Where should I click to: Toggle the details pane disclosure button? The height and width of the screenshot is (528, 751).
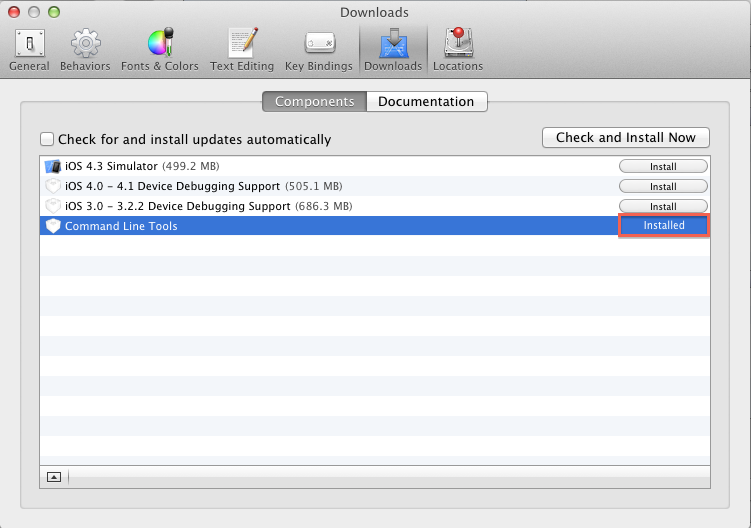54,477
